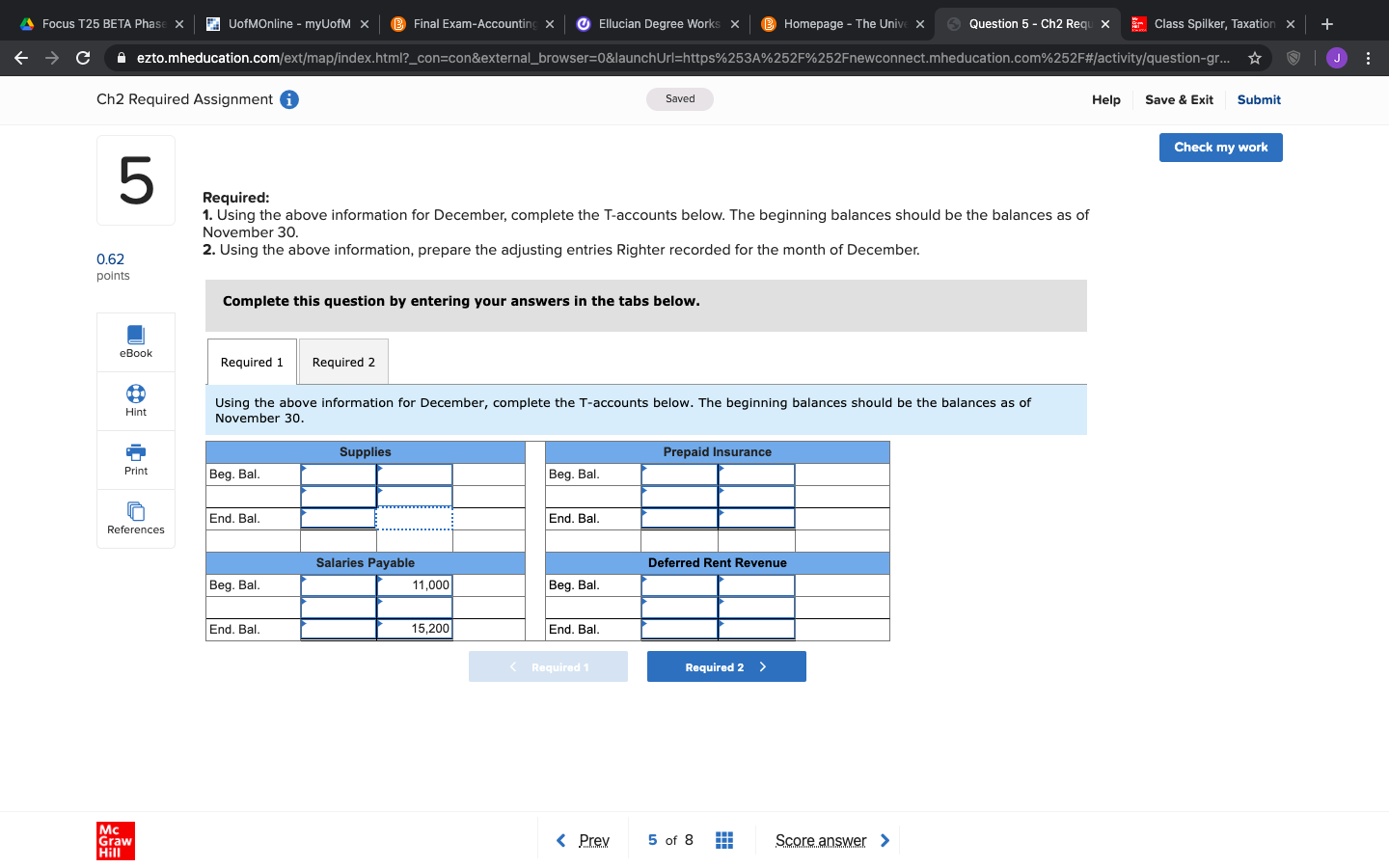Click the Submit link
Viewport: 1389px width, 868px height.
click(x=1259, y=99)
